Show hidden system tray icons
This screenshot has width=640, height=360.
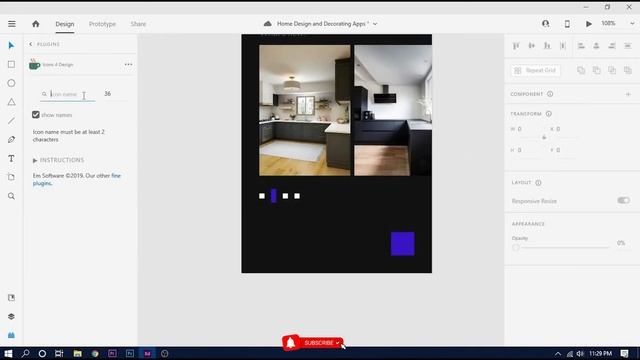pos(558,354)
